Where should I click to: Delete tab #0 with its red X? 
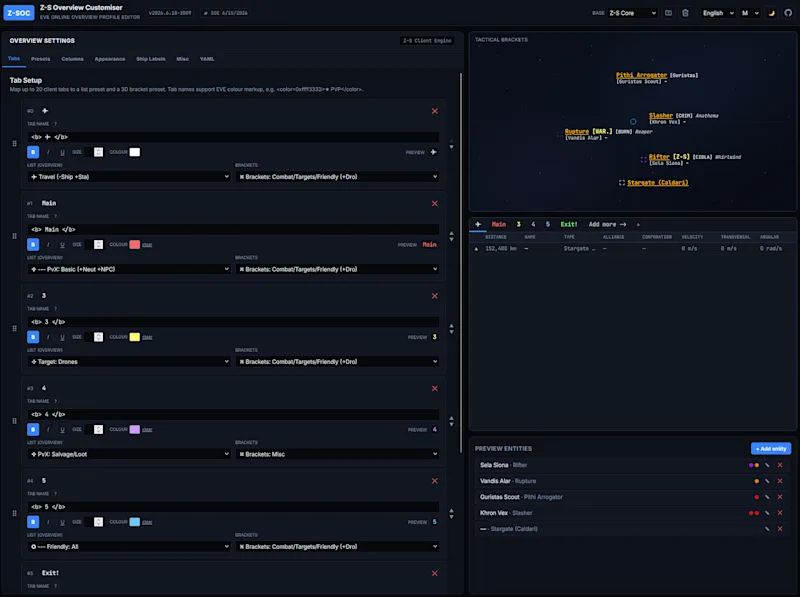coord(435,111)
